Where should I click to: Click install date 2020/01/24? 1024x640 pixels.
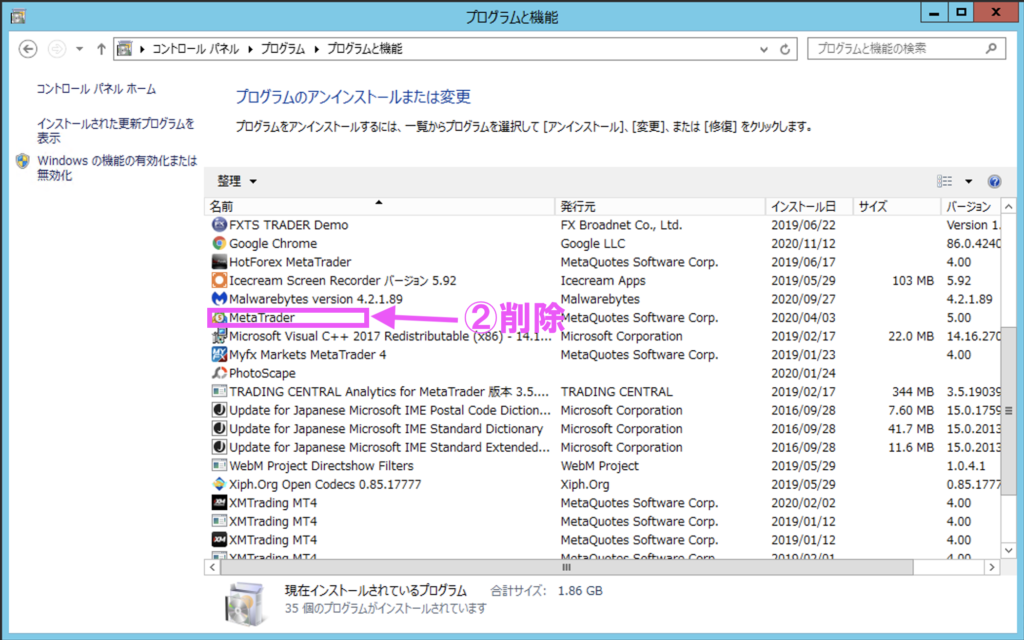click(803, 373)
